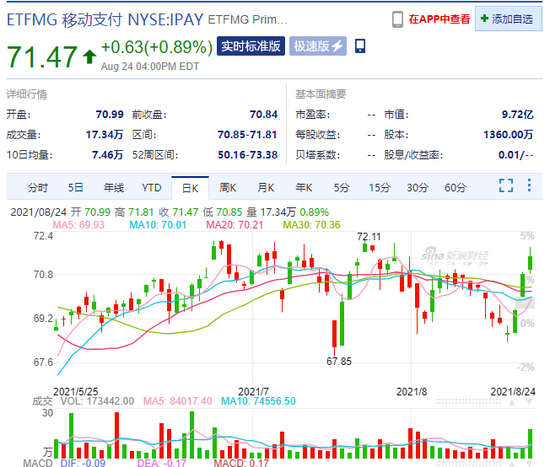Click the Aug 24 04:00PM EDT timestamp

click(x=150, y=66)
